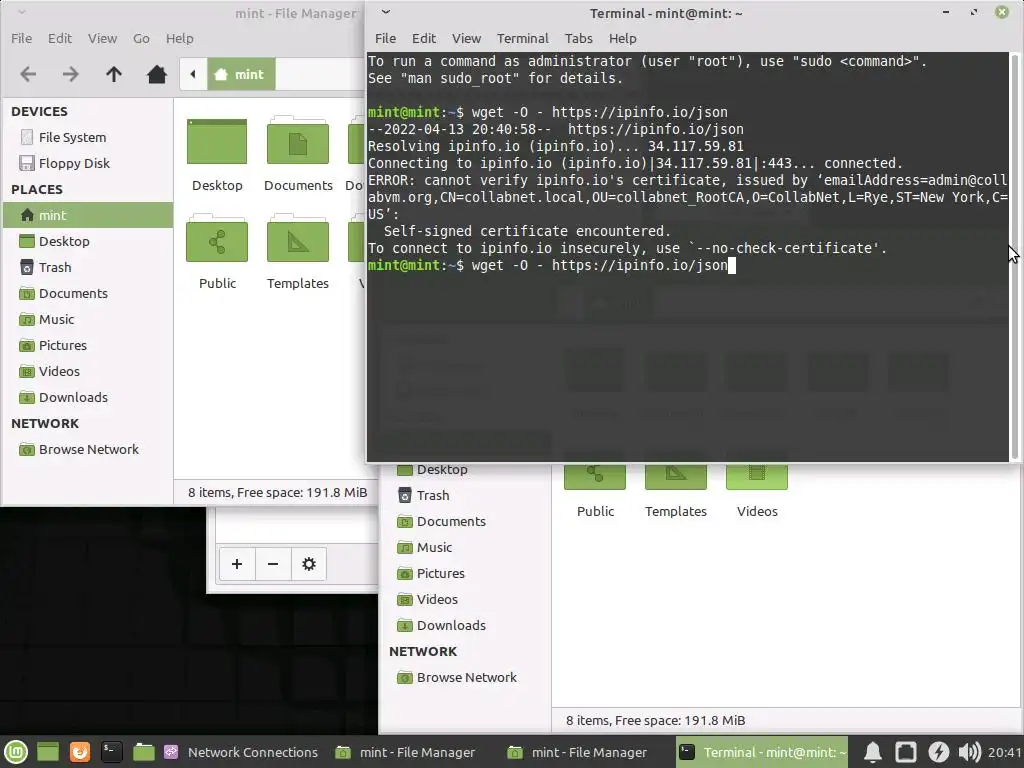The width and height of the screenshot is (1024, 768).
Task: Open View menu in front File Manager
Action: point(103,39)
